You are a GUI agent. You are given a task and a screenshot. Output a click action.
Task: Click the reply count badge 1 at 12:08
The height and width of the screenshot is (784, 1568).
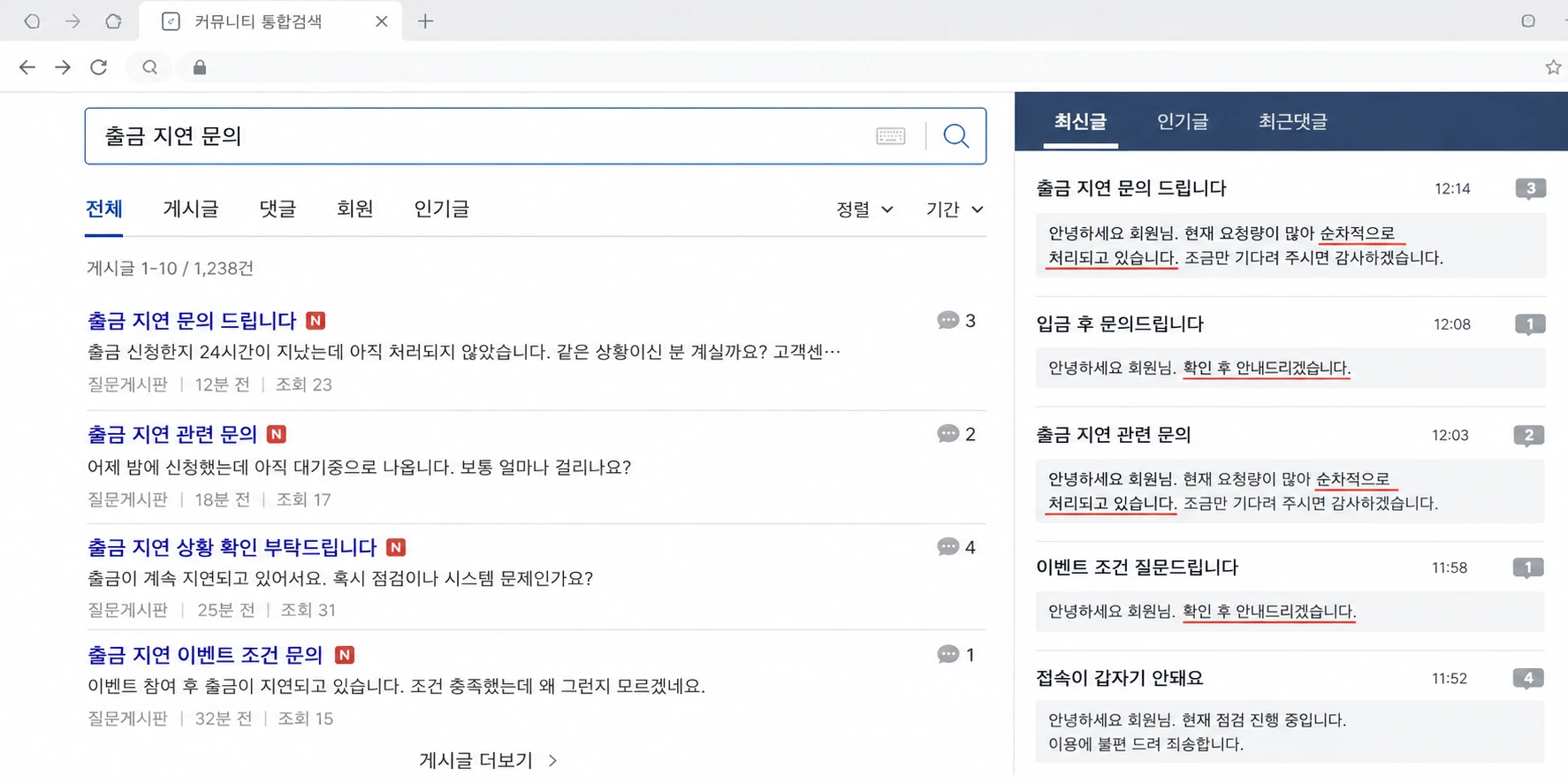[1530, 324]
